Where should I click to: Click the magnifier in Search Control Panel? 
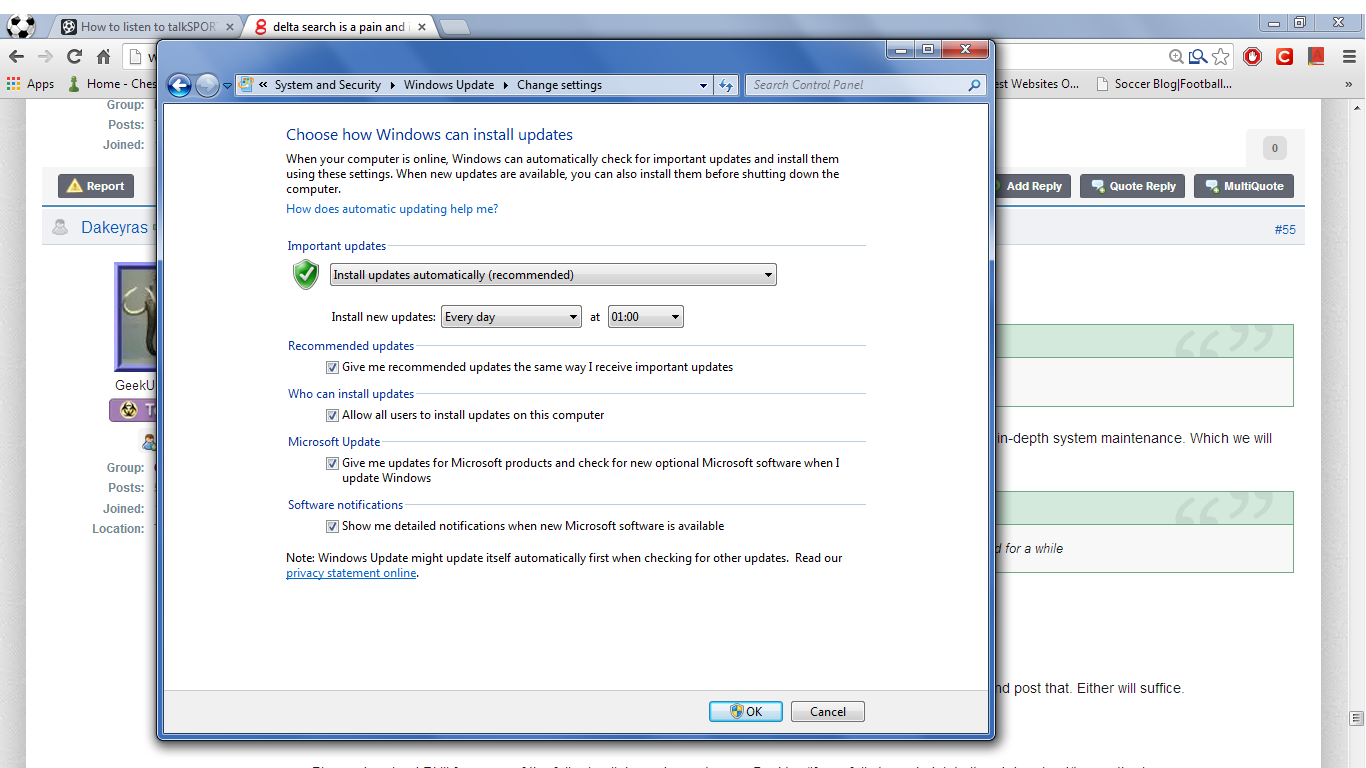coord(974,85)
